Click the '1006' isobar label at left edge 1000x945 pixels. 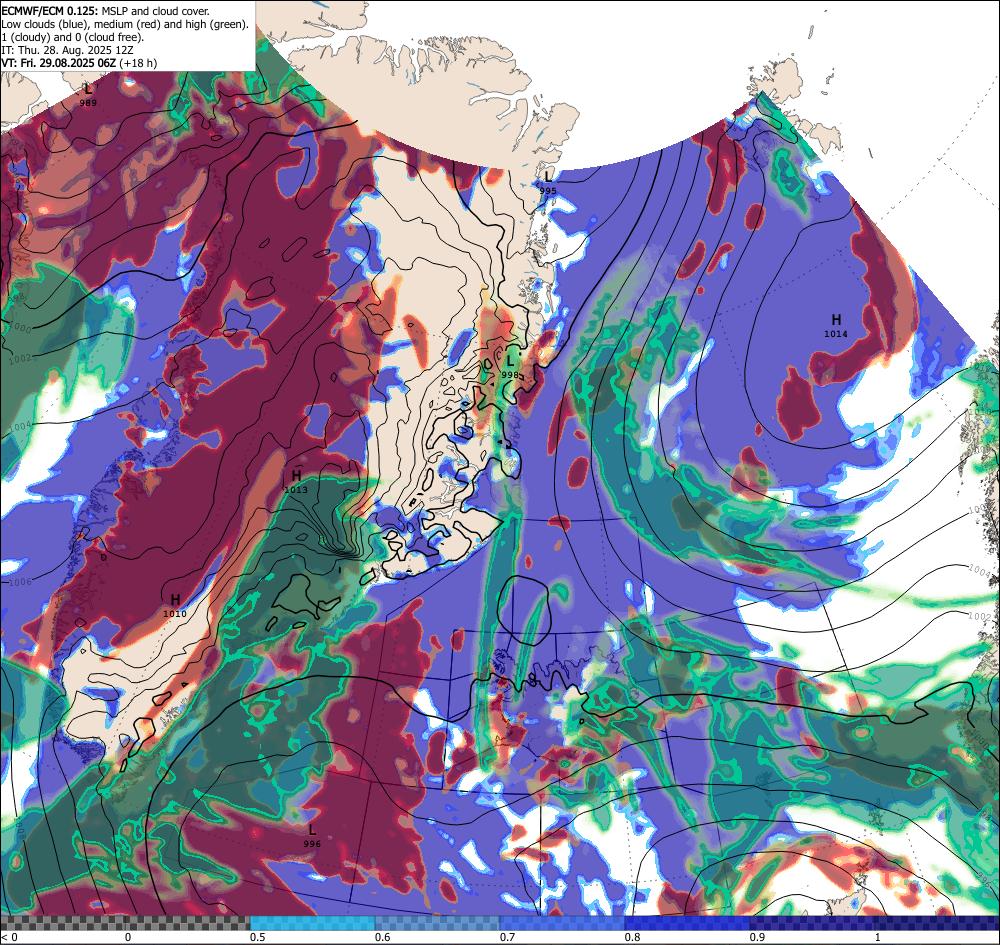[x=21, y=582]
